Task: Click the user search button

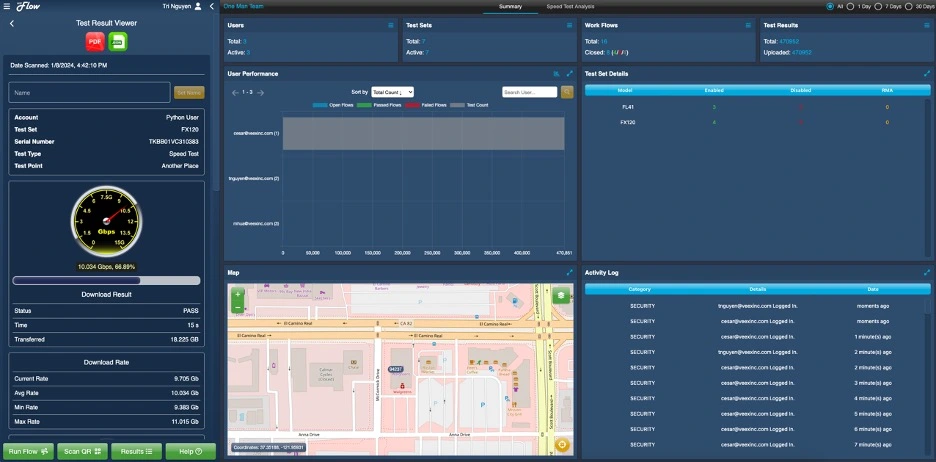Action: click(x=567, y=92)
